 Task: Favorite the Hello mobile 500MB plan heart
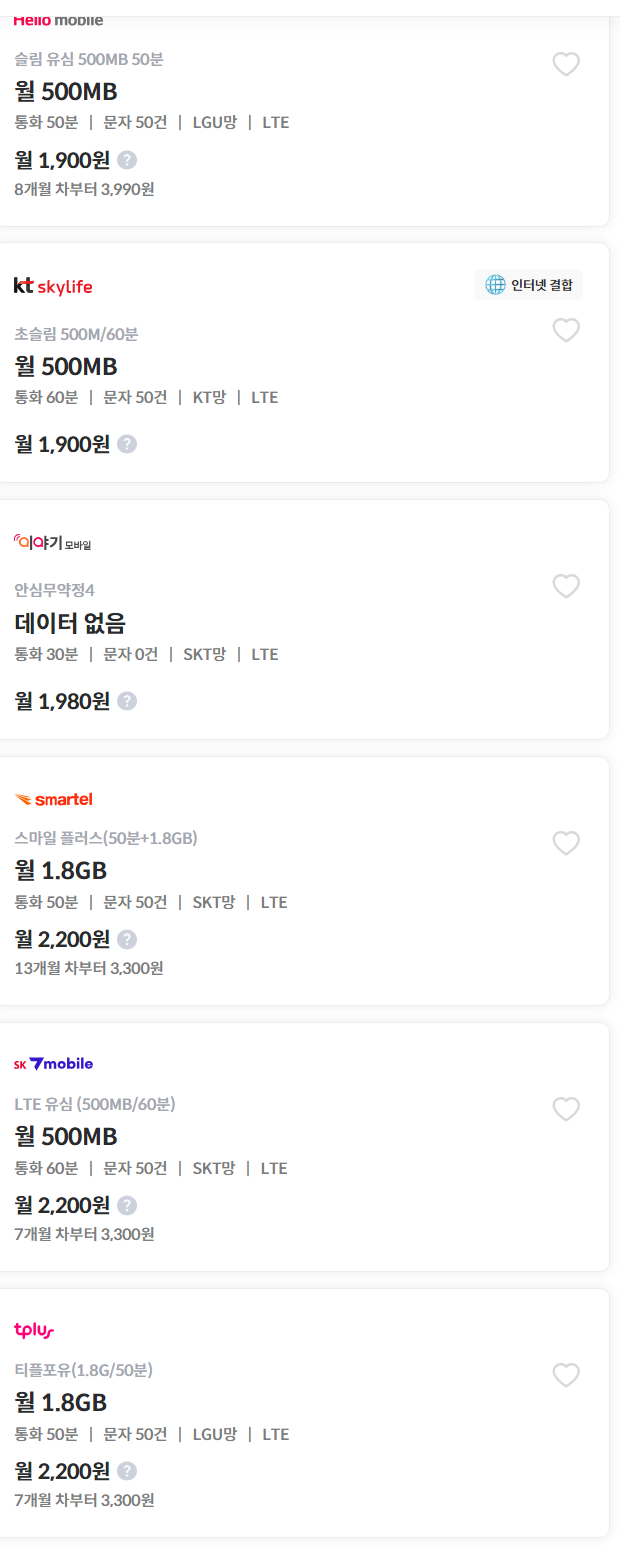[566, 64]
